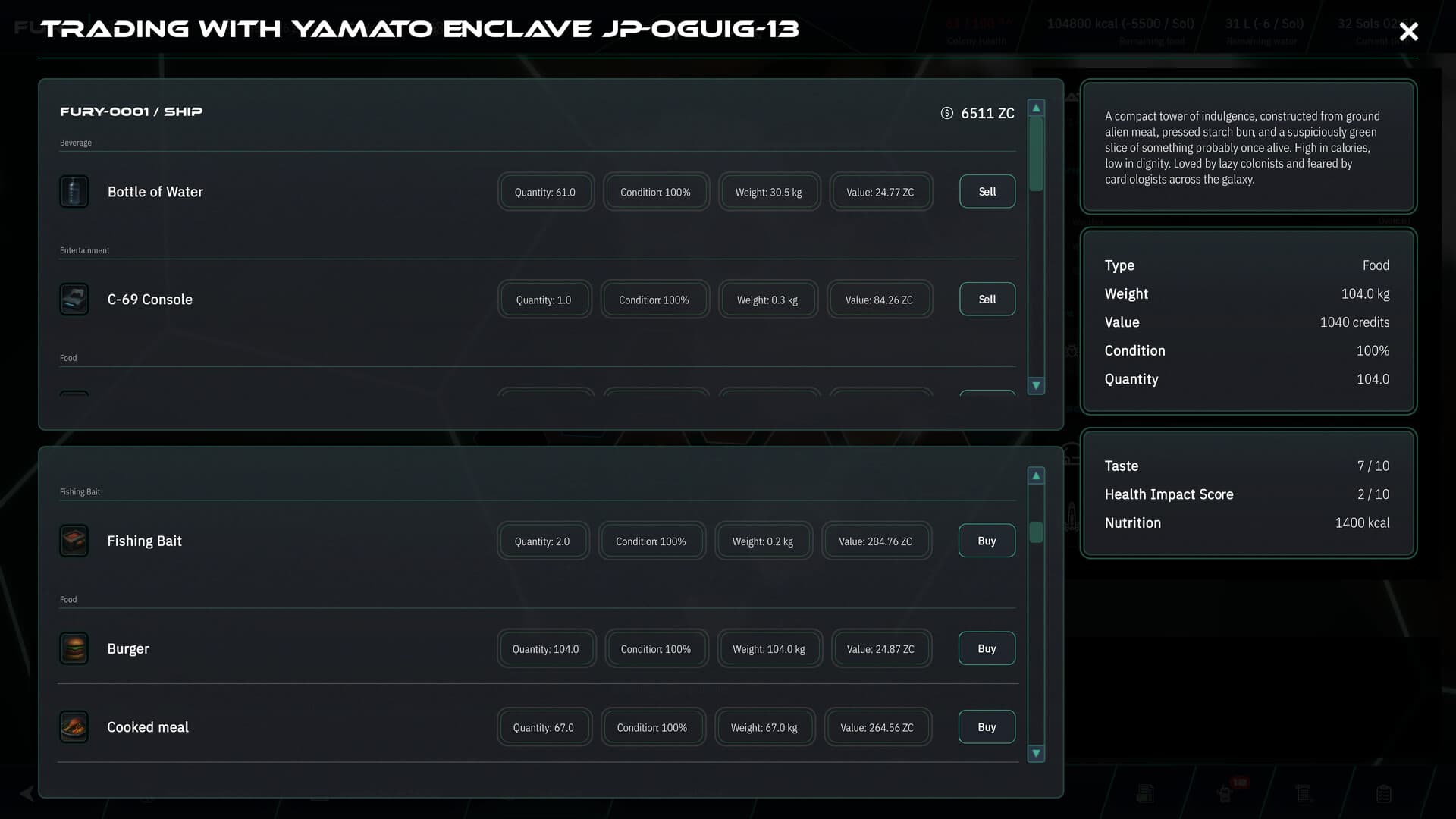Select the C-69 Console thumbnail icon
The width and height of the screenshot is (1456, 819).
[x=74, y=299]
